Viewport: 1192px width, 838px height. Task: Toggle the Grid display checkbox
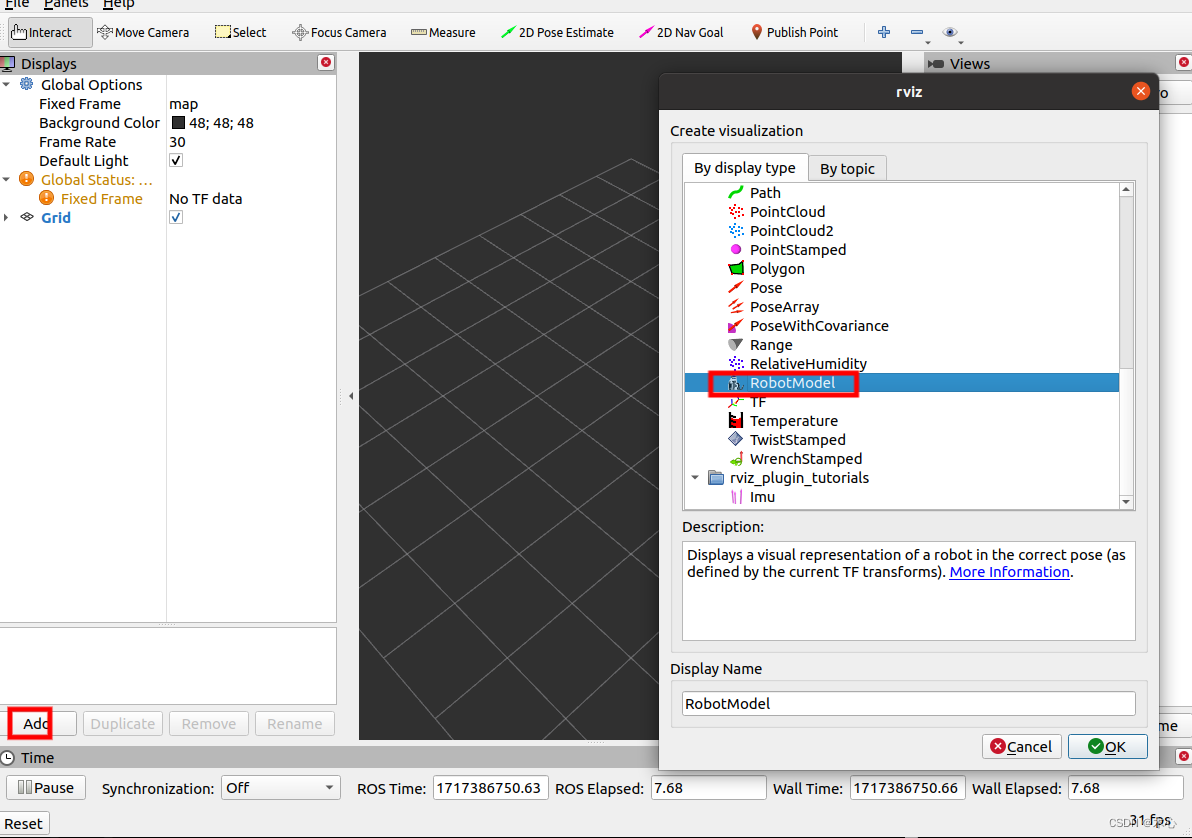click(x=176, y=217)
